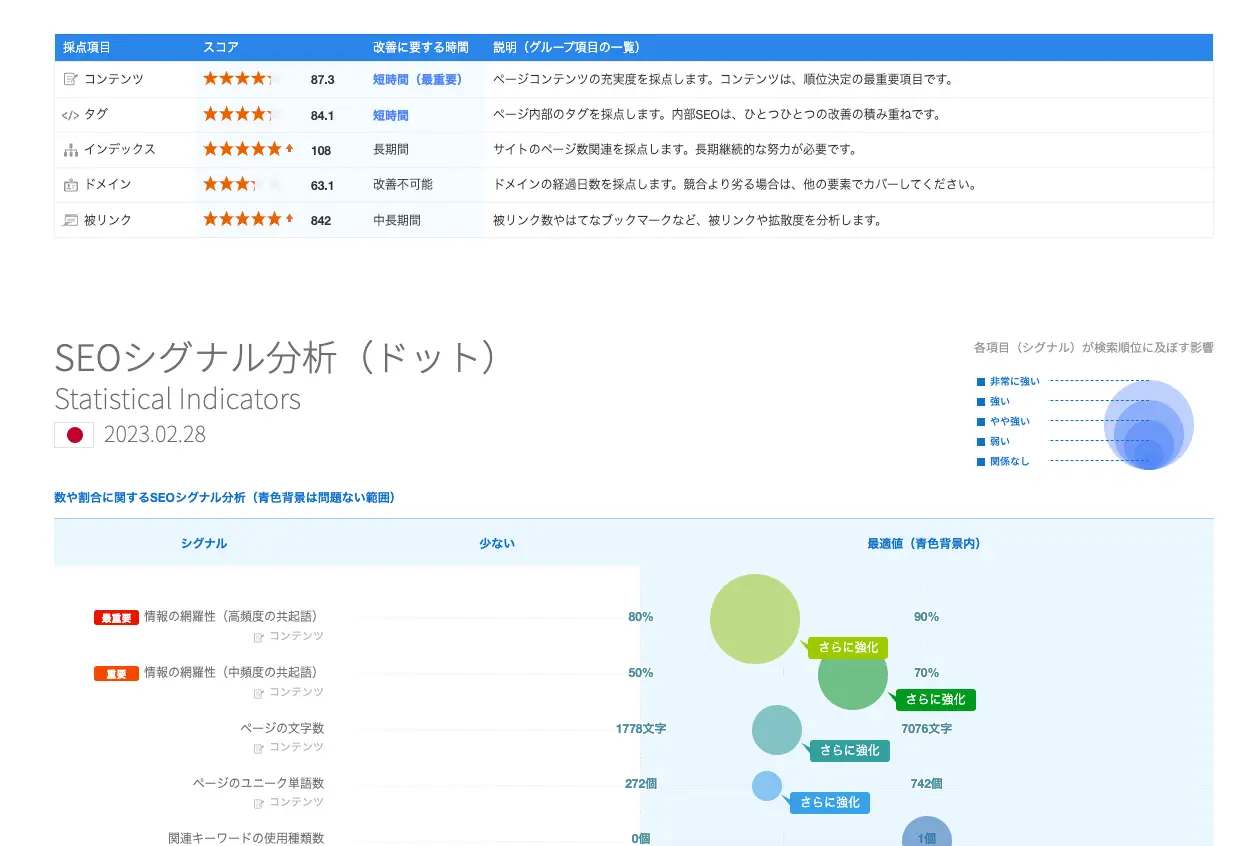Select the 関係なし legend entry
The width and height of the screenshot is (1255, 846).
(x=1009, y=461)
